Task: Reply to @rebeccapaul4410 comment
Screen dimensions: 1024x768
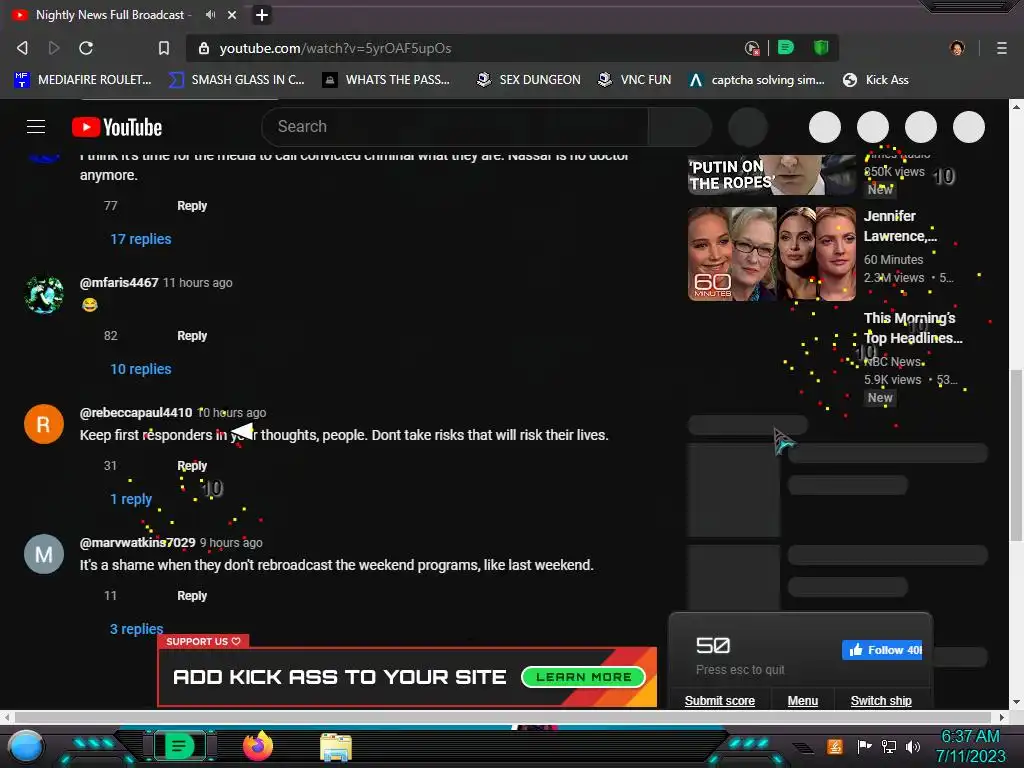Action: click(192, 466)
